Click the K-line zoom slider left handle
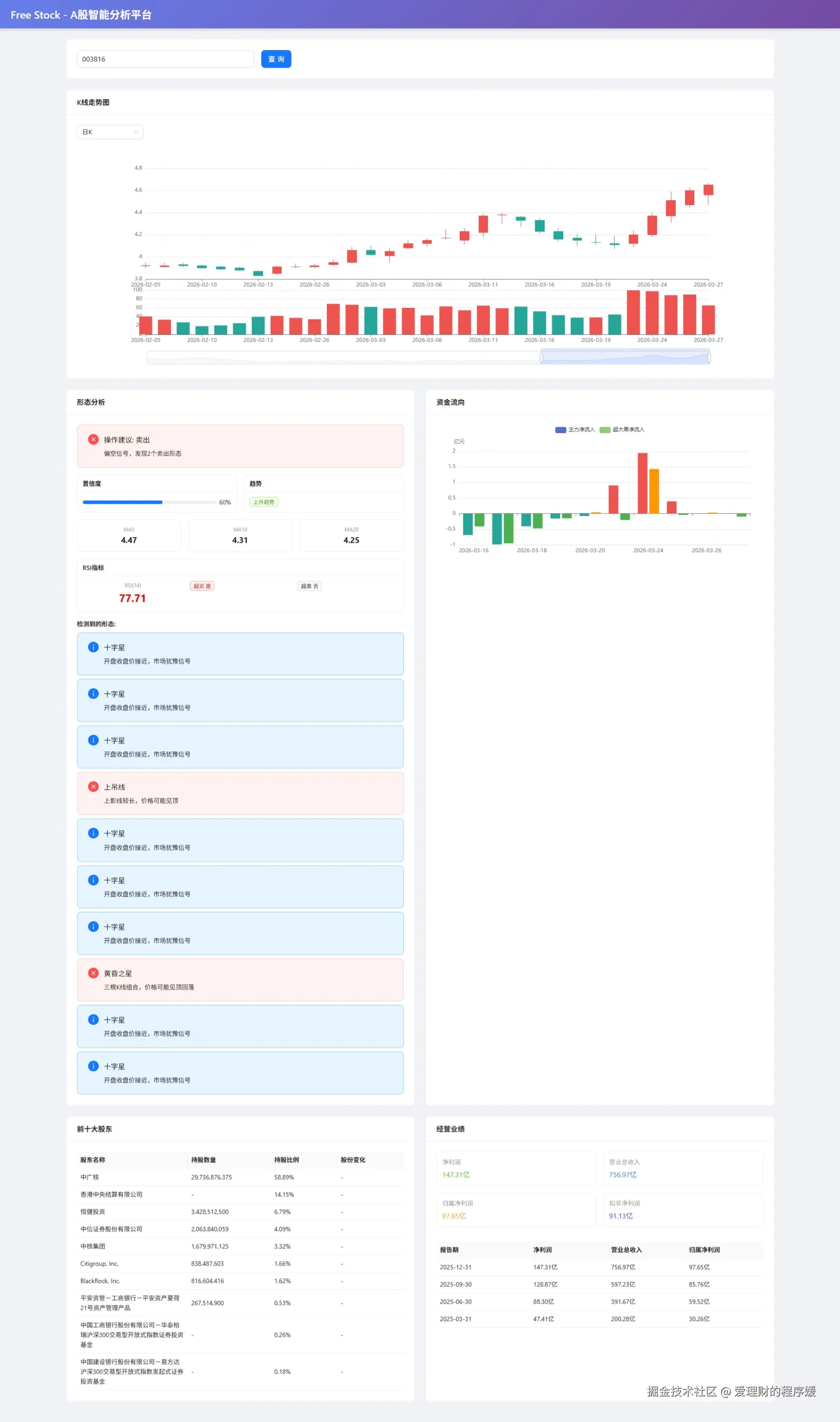The height and width of the screenshot is (1422, 840). pyautogui.click(x=542, y=357)
